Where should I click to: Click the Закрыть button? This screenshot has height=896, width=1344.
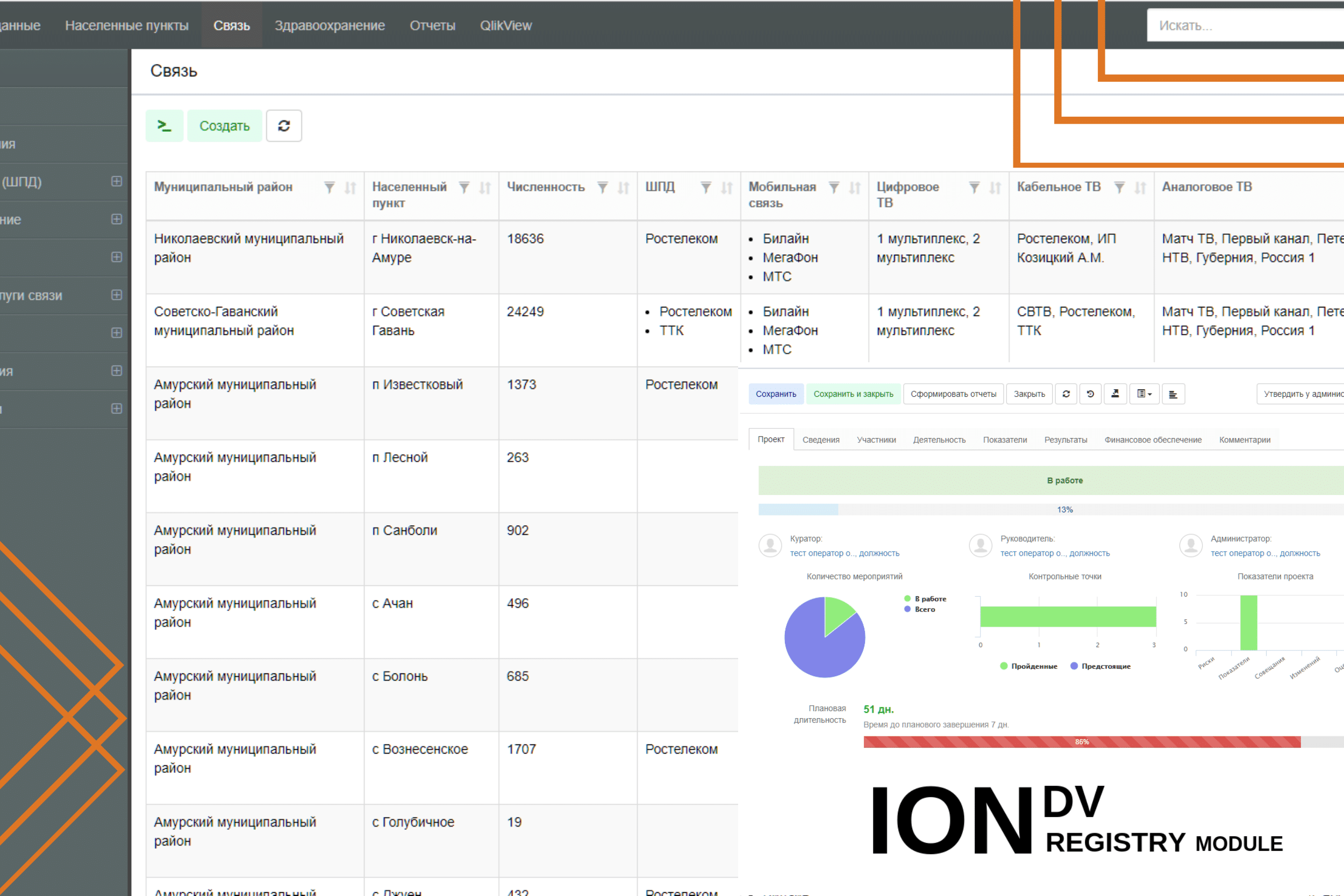point(1029,394)
